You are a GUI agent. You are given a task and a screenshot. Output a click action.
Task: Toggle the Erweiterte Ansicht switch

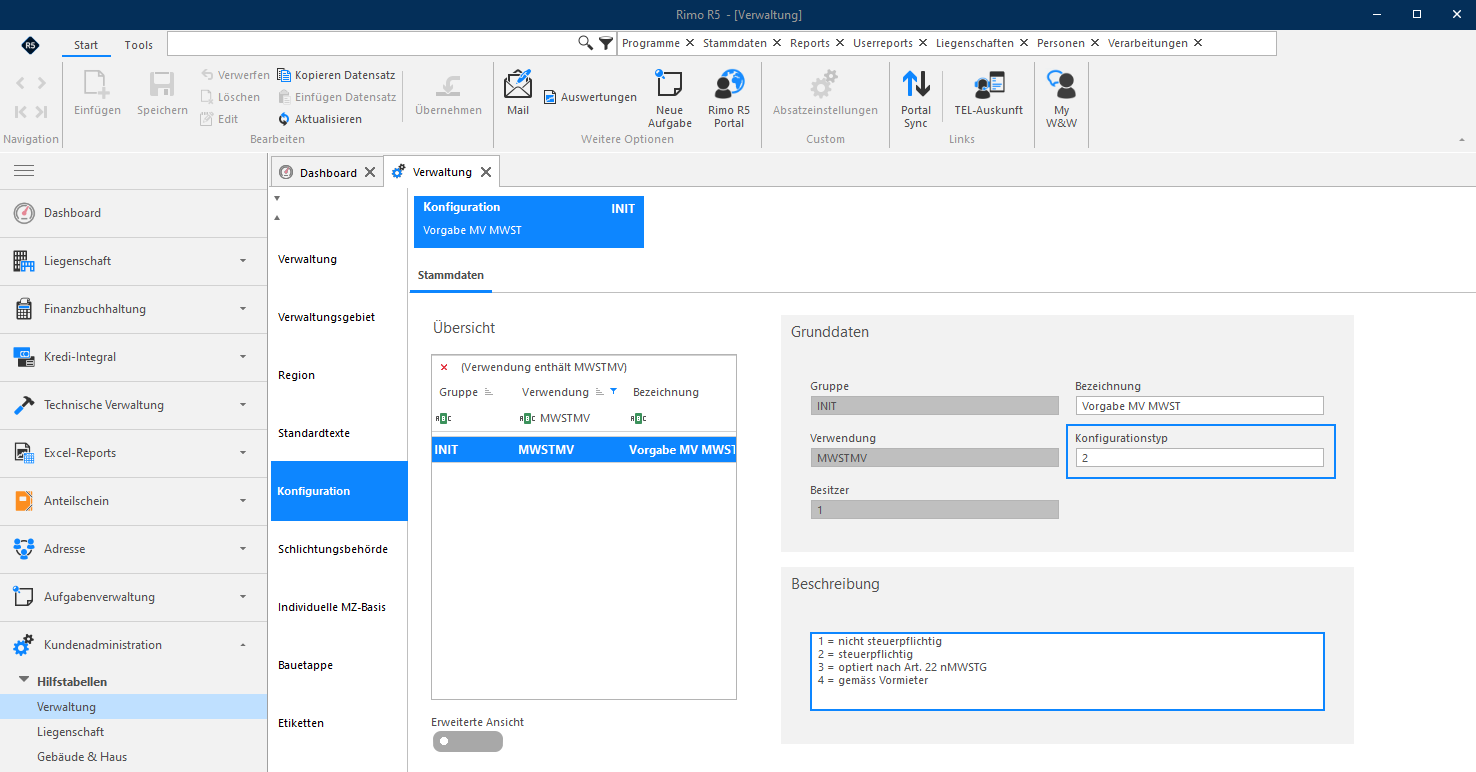point(467,741)
